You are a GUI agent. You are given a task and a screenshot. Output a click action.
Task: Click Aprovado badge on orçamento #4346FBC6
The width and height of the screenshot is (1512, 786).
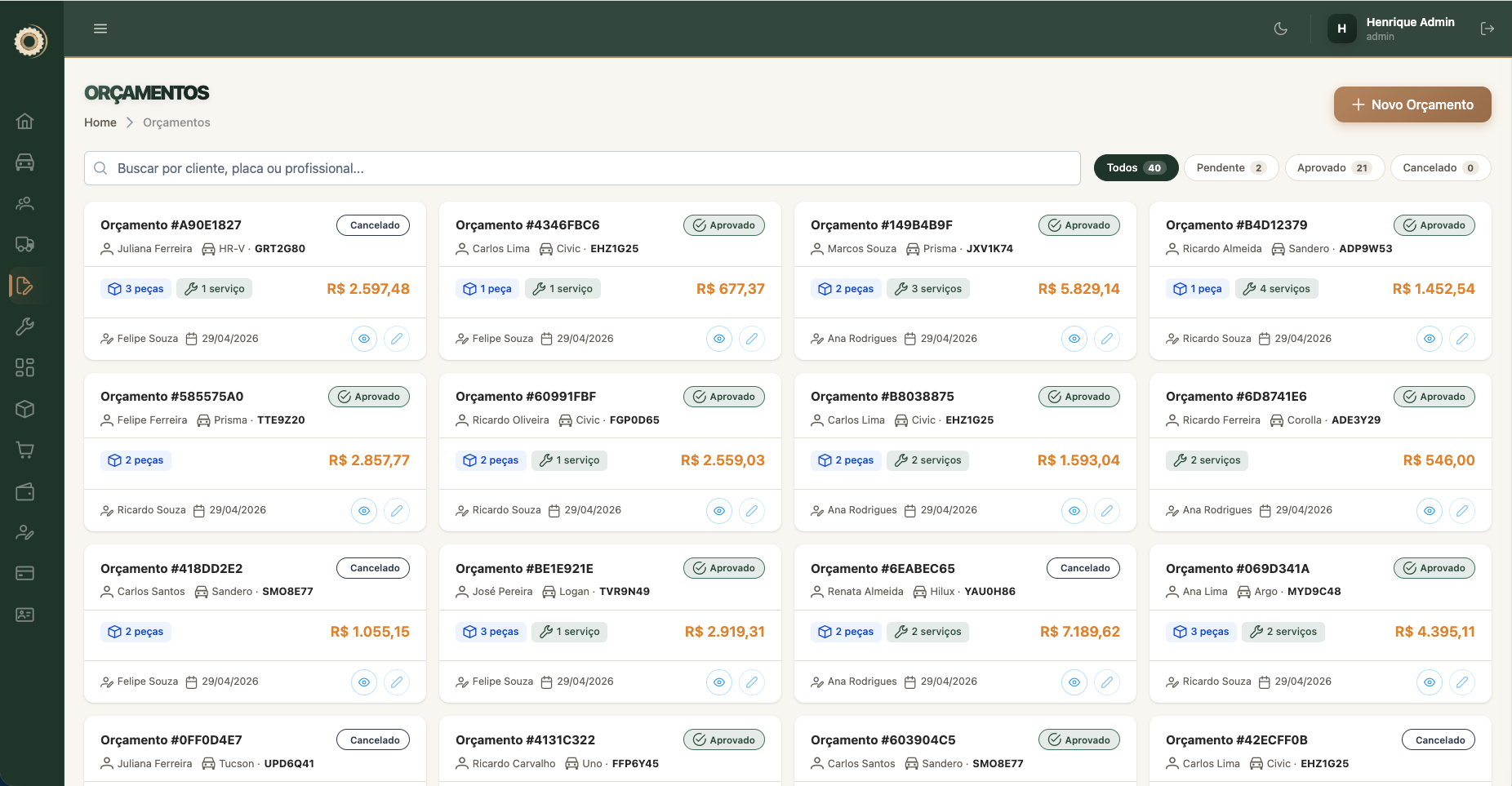pyautogui.click(x=724, y=225)
